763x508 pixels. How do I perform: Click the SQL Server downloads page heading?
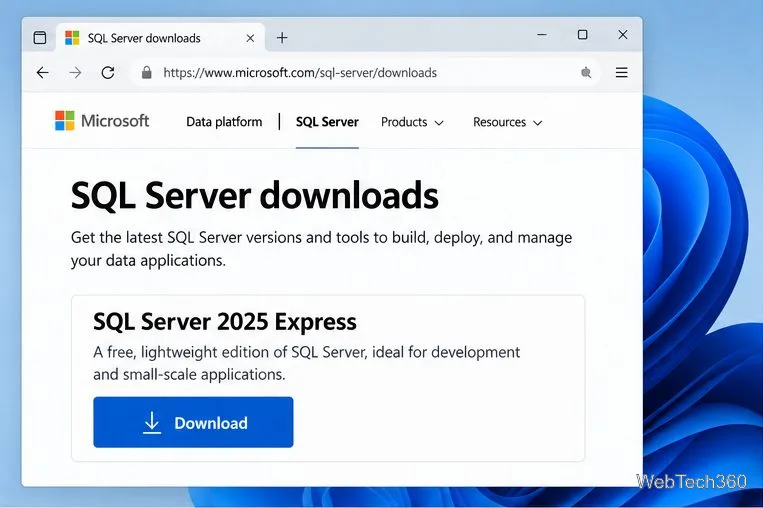(x=254, y=196)
